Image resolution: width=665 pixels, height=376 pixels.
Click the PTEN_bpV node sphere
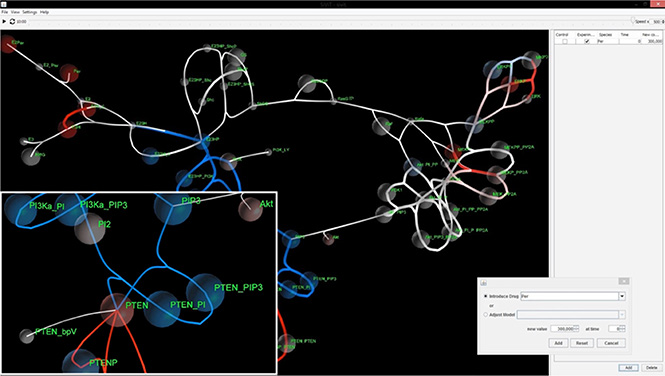pos(27,336)
